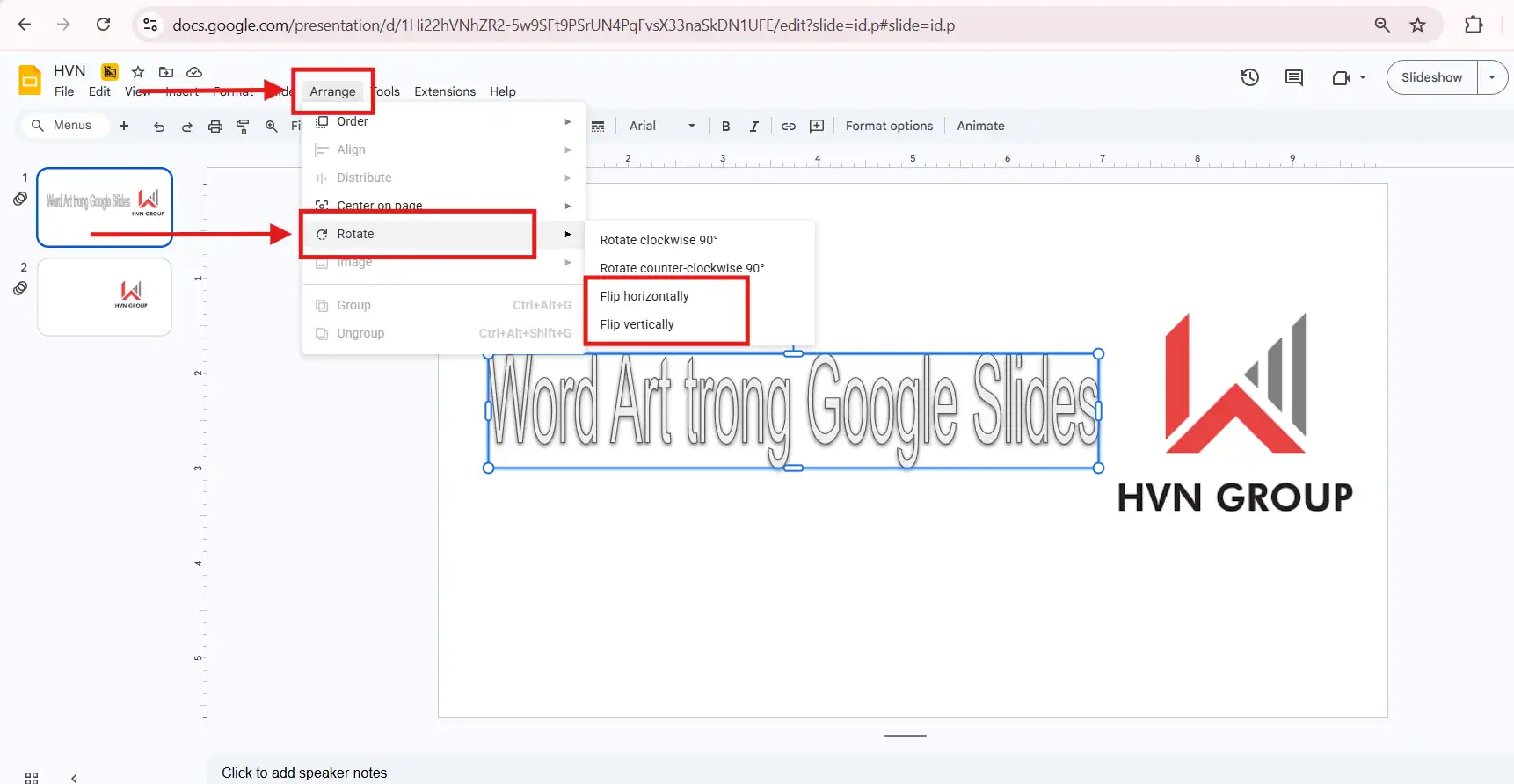Click the Animate button
Viewport: 1514px width, 784px height.
[x=980, y=126]
